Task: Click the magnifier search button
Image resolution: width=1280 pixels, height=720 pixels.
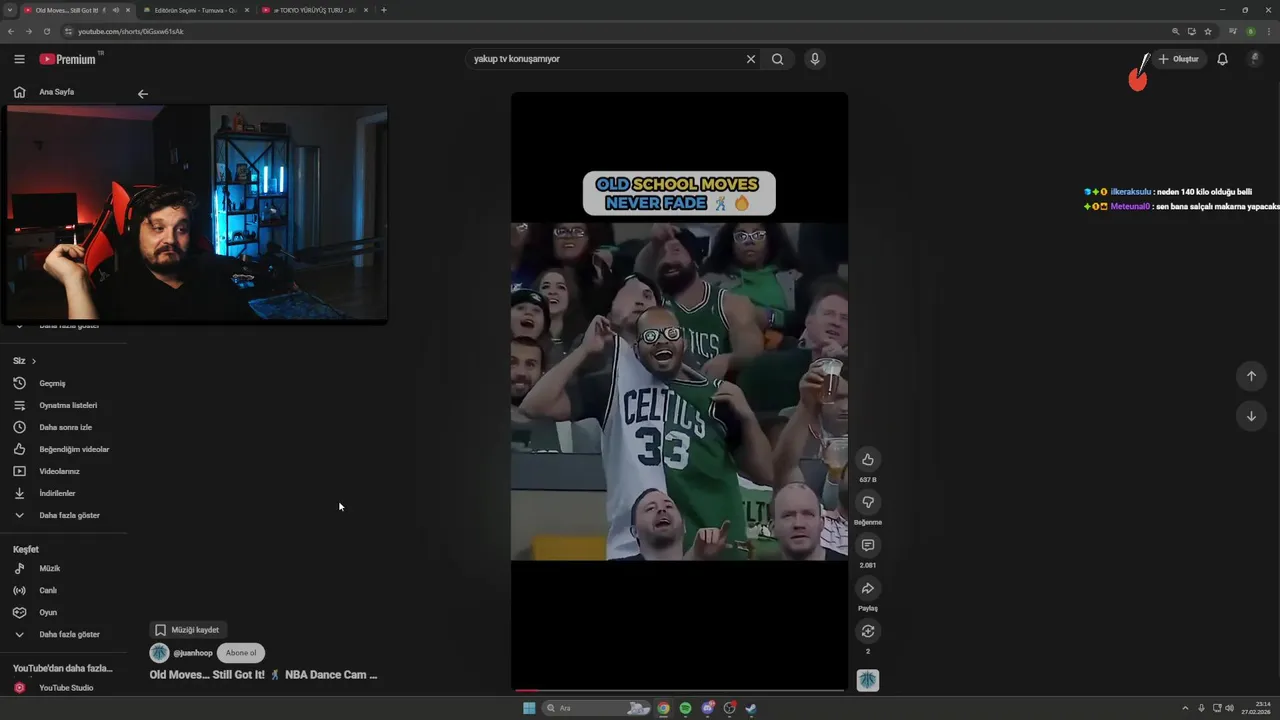Action: pyautogui.click(x=777, y=59)
